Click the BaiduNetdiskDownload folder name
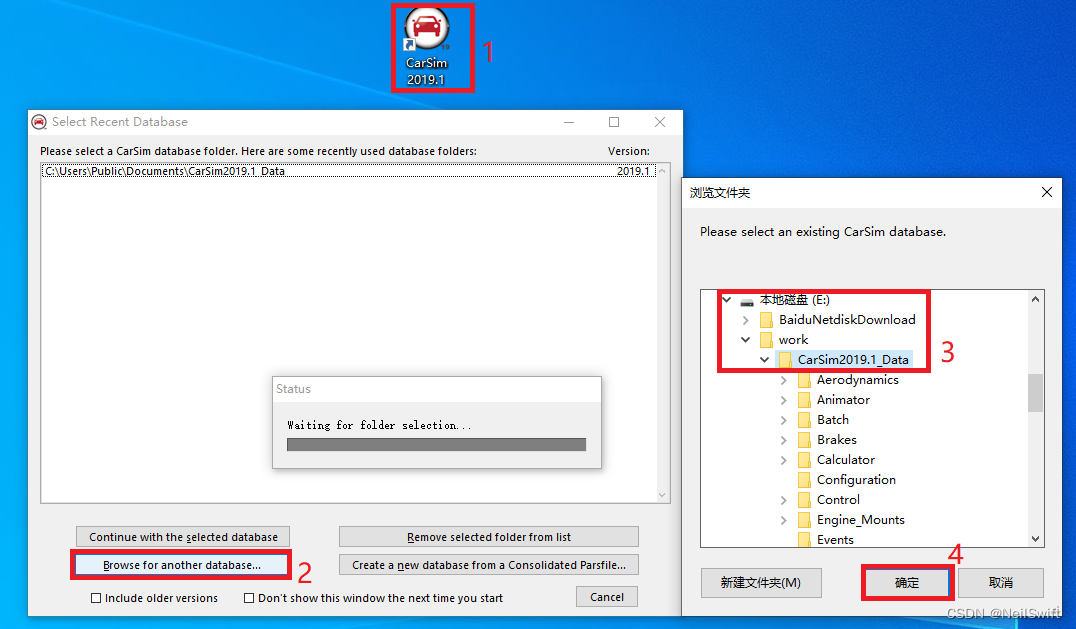The image size is (1076, 629). coord(847,320)
